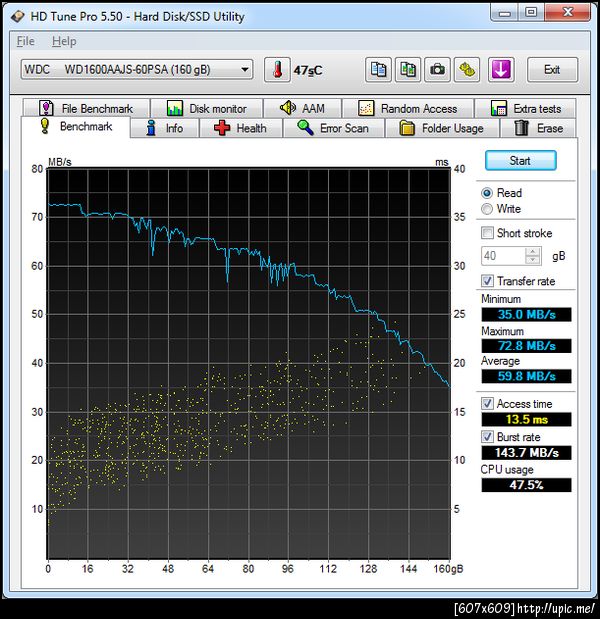This screenshot has height=619, width=600.
Task: Click the 13.5 ms access time value
Action: 527,419
